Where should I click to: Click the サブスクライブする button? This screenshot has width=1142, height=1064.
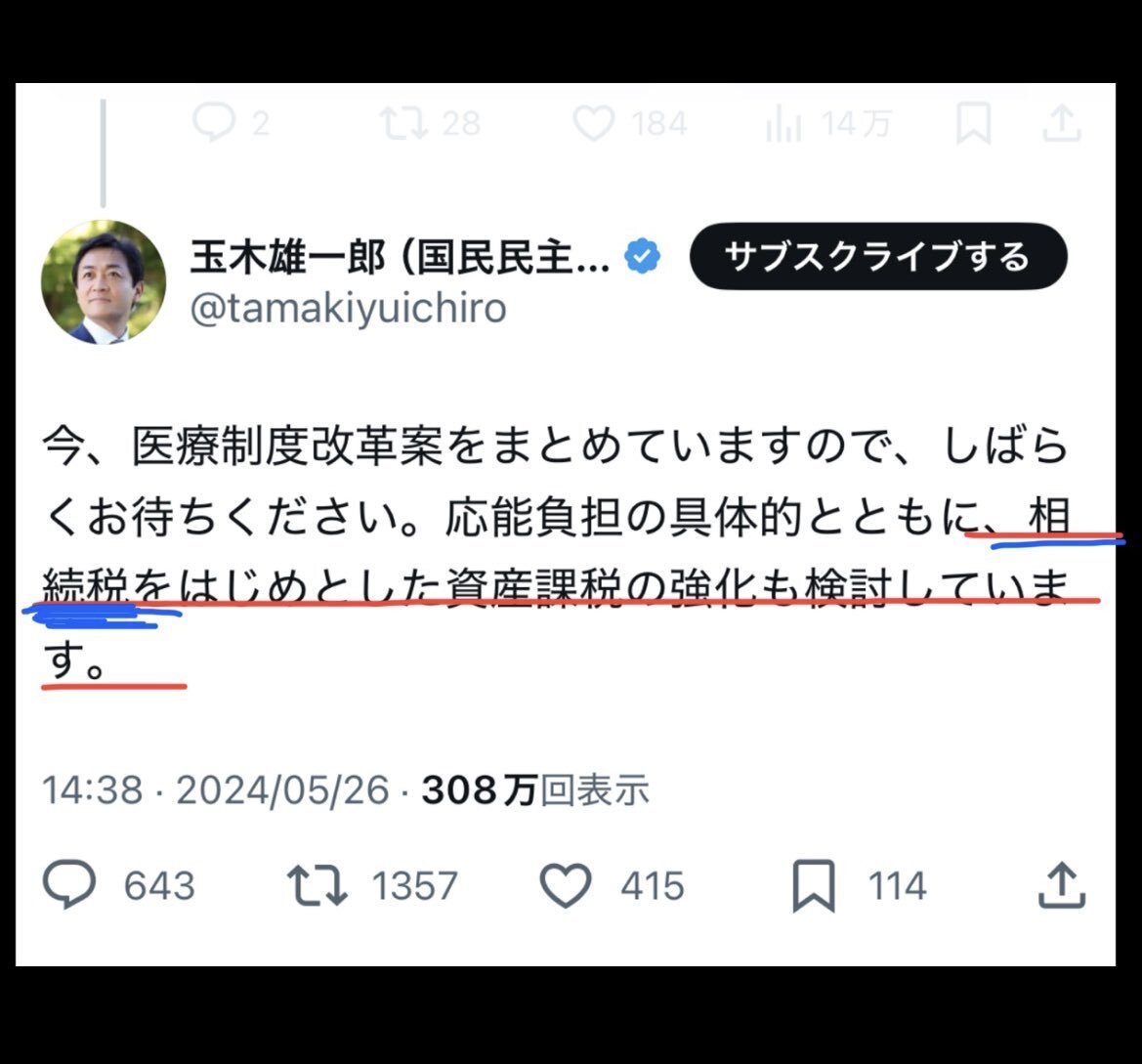tap(877, 256)
